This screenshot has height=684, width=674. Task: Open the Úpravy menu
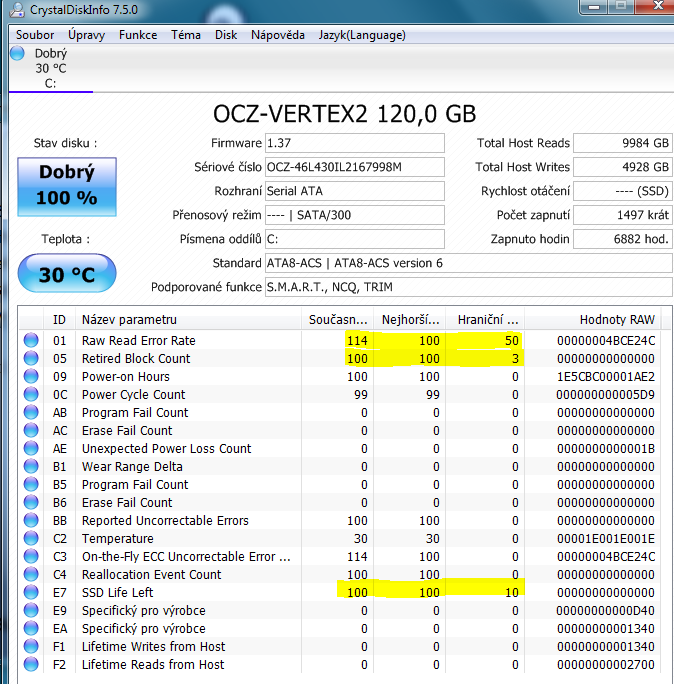[x=86, y=35]
